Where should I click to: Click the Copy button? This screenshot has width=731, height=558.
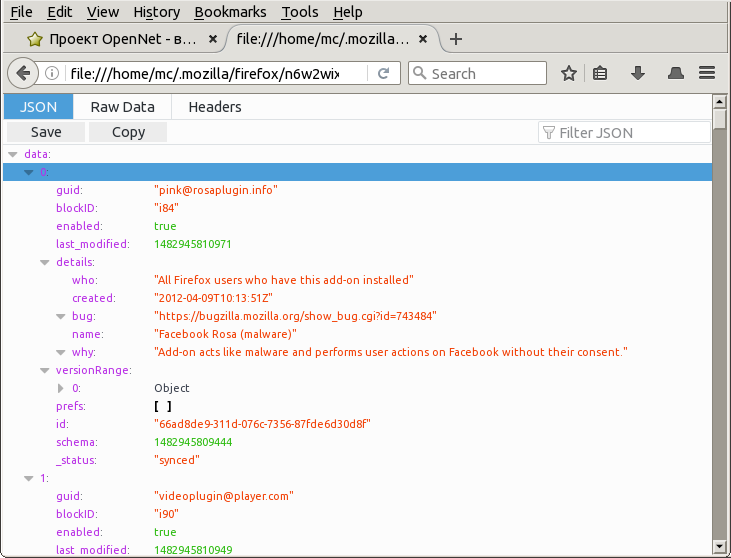coord(128,132)
